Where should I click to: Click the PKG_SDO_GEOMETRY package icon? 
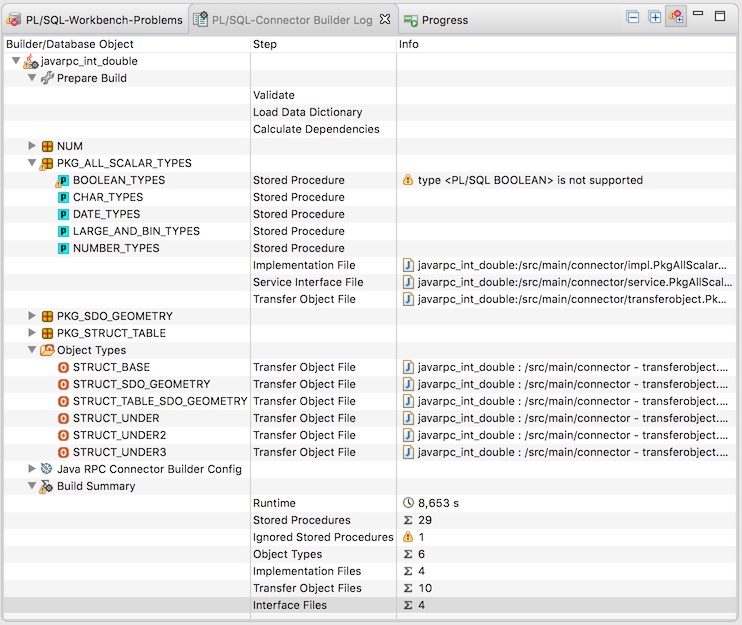pyautogui.click(x=47, y=316)
